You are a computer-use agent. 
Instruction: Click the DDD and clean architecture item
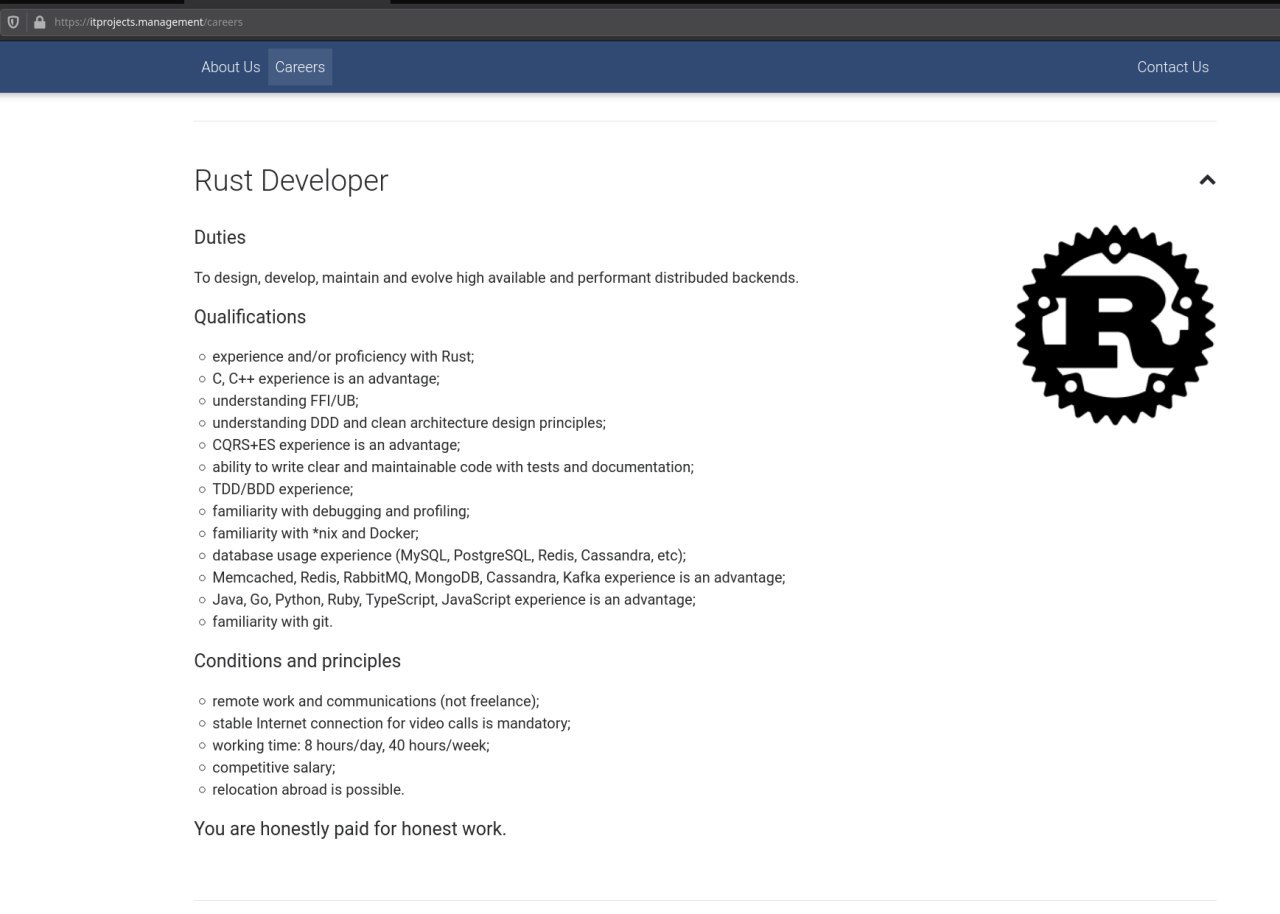pos(409,423)
